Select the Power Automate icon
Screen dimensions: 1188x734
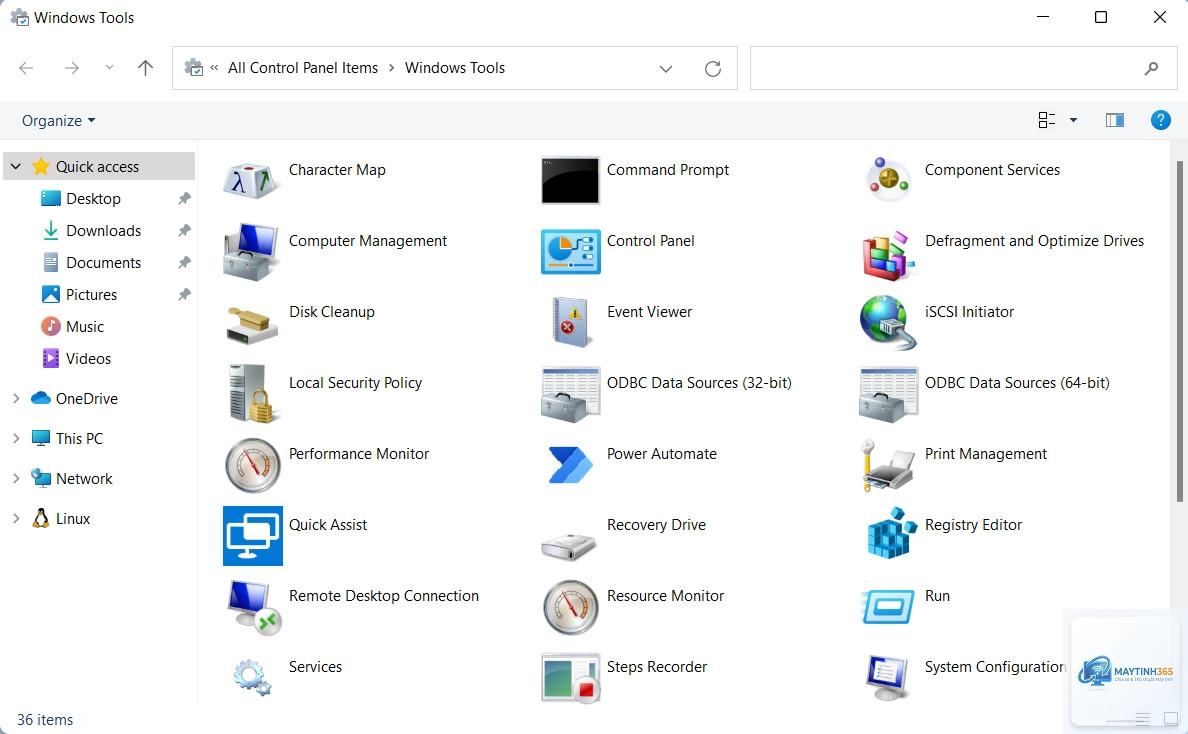[x=570, y=464]
